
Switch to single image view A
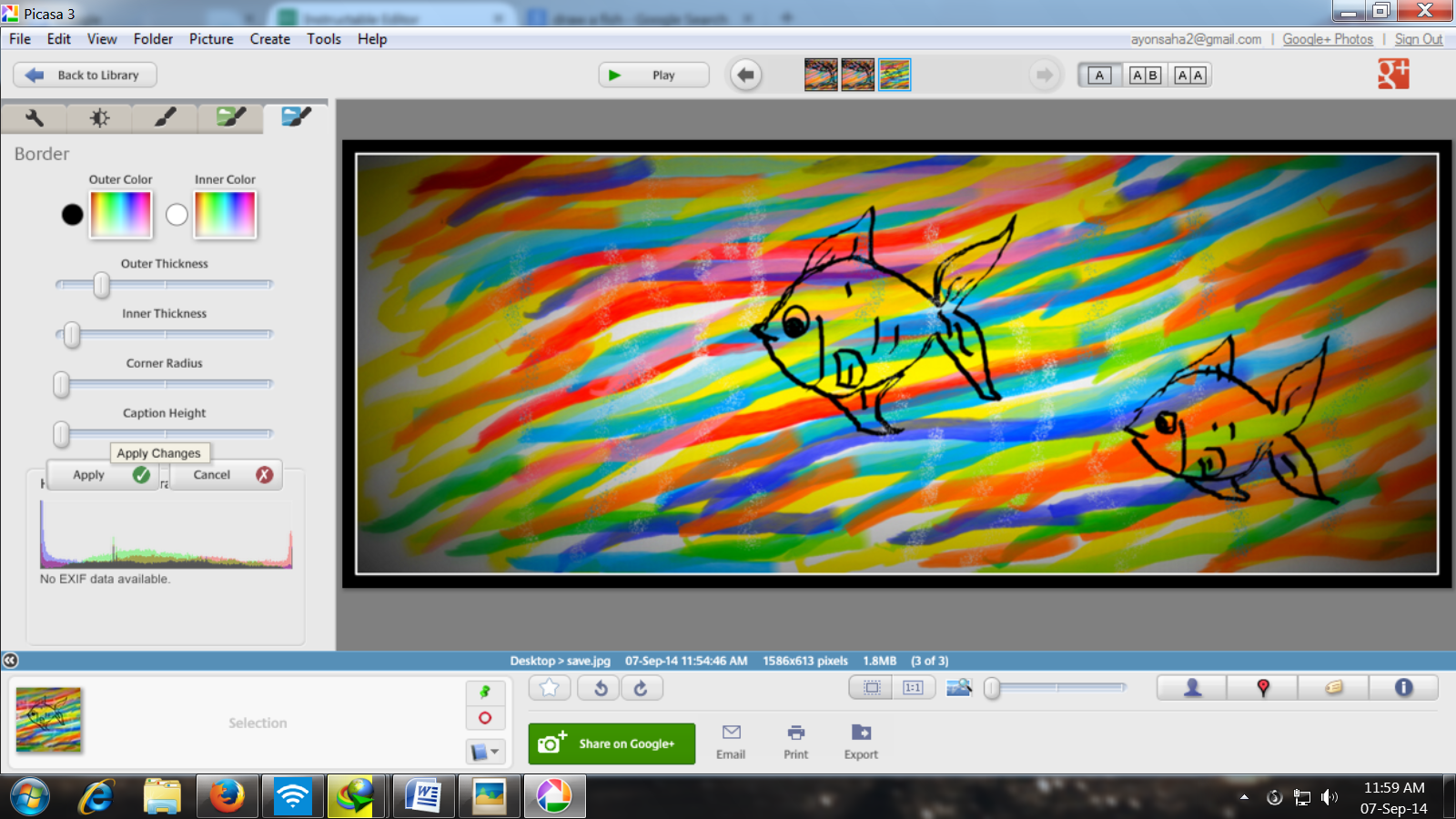click(x=1099, y=76)
